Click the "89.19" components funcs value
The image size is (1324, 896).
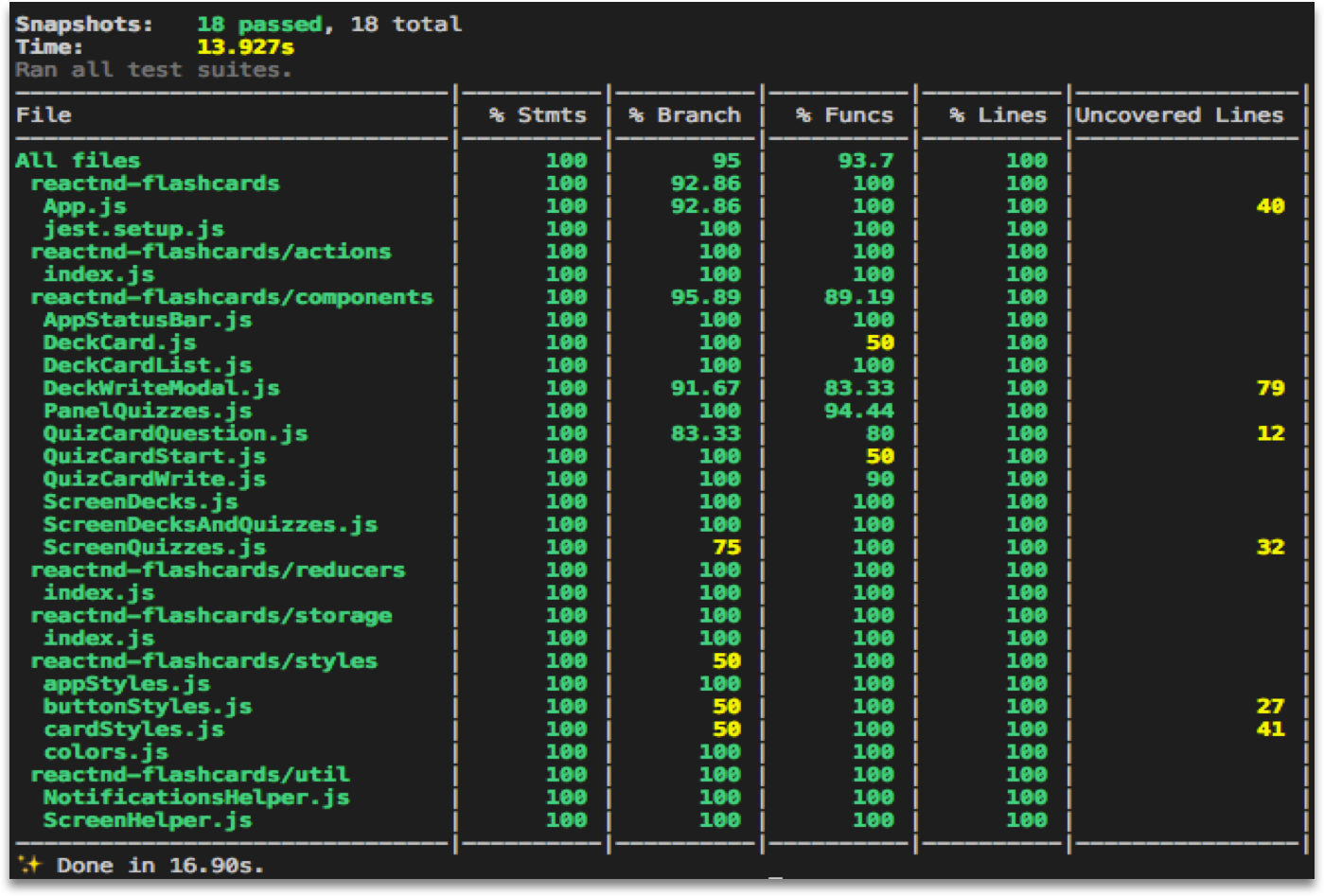pyautogui.click(x=859, y=297)
